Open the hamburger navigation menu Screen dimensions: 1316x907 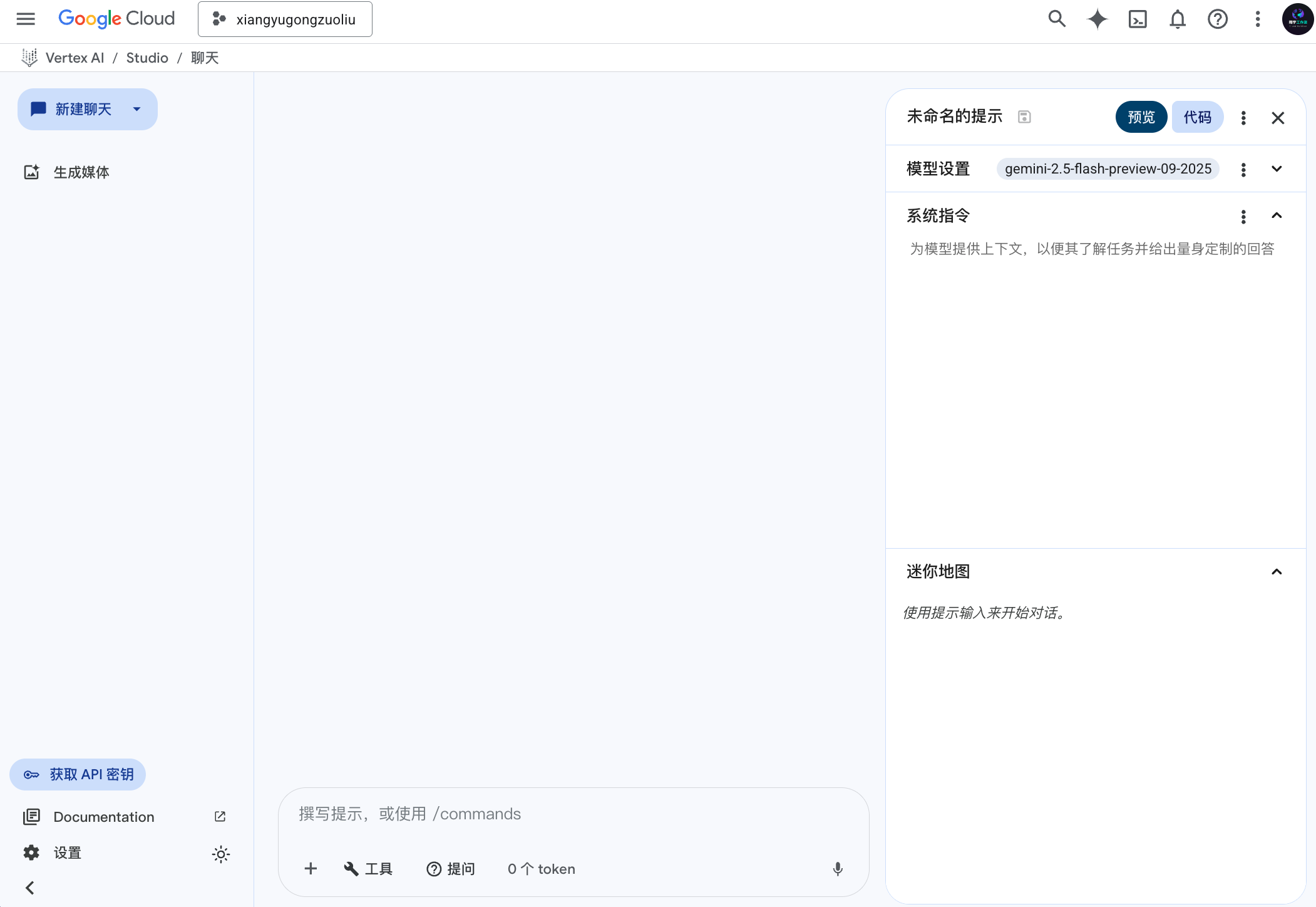(x=25, y=19)
